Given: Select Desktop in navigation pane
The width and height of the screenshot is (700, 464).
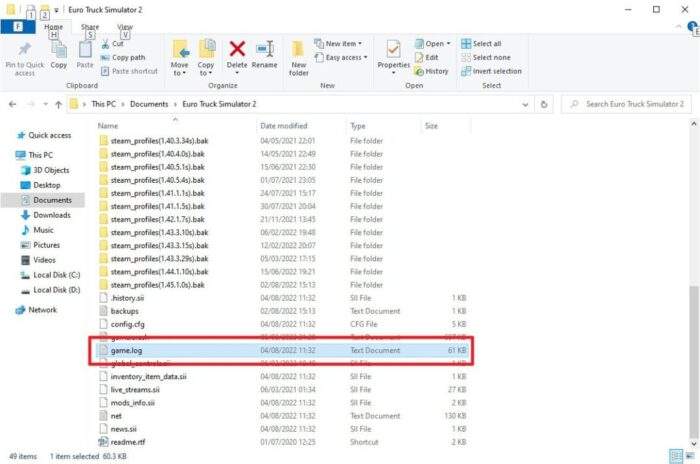Looking at the screenshot, I should coord(41,185).
